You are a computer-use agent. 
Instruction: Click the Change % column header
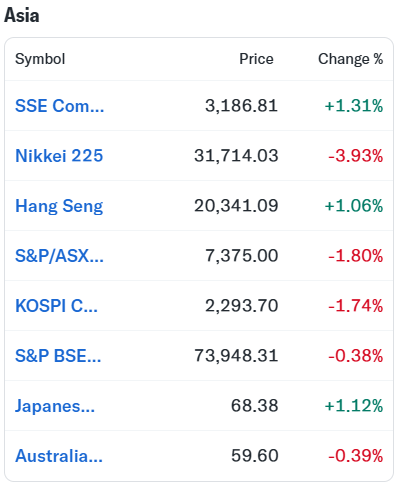pos(351,59)
